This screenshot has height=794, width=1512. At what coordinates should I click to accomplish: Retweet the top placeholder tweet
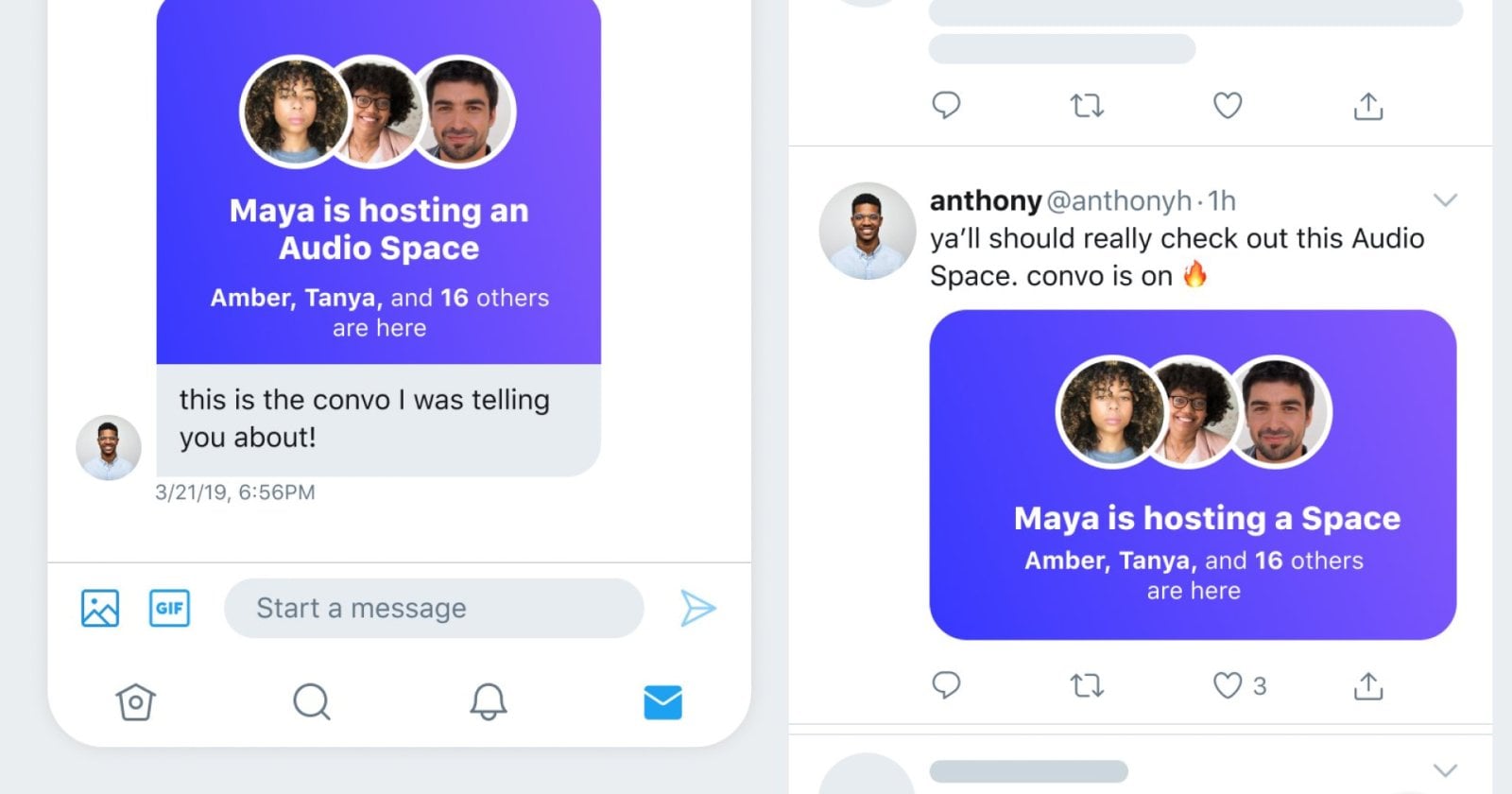click(1087, 105)
